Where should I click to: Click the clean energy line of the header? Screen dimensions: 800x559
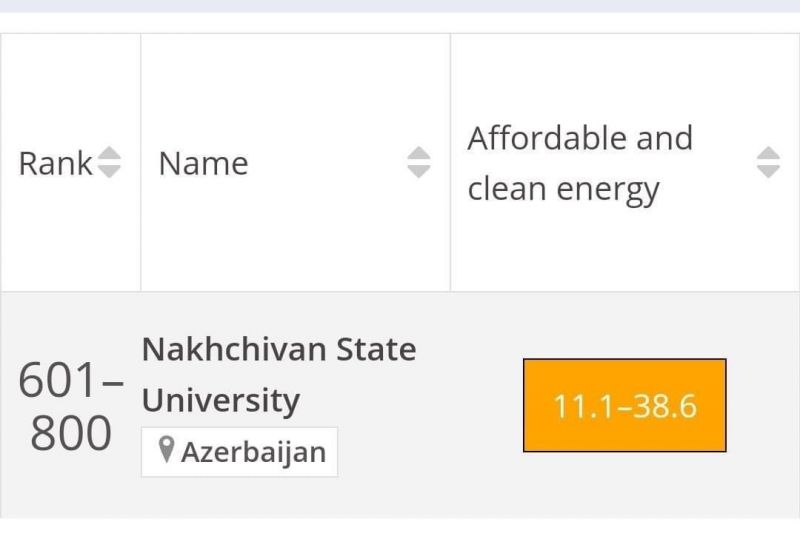coord(563,189)
